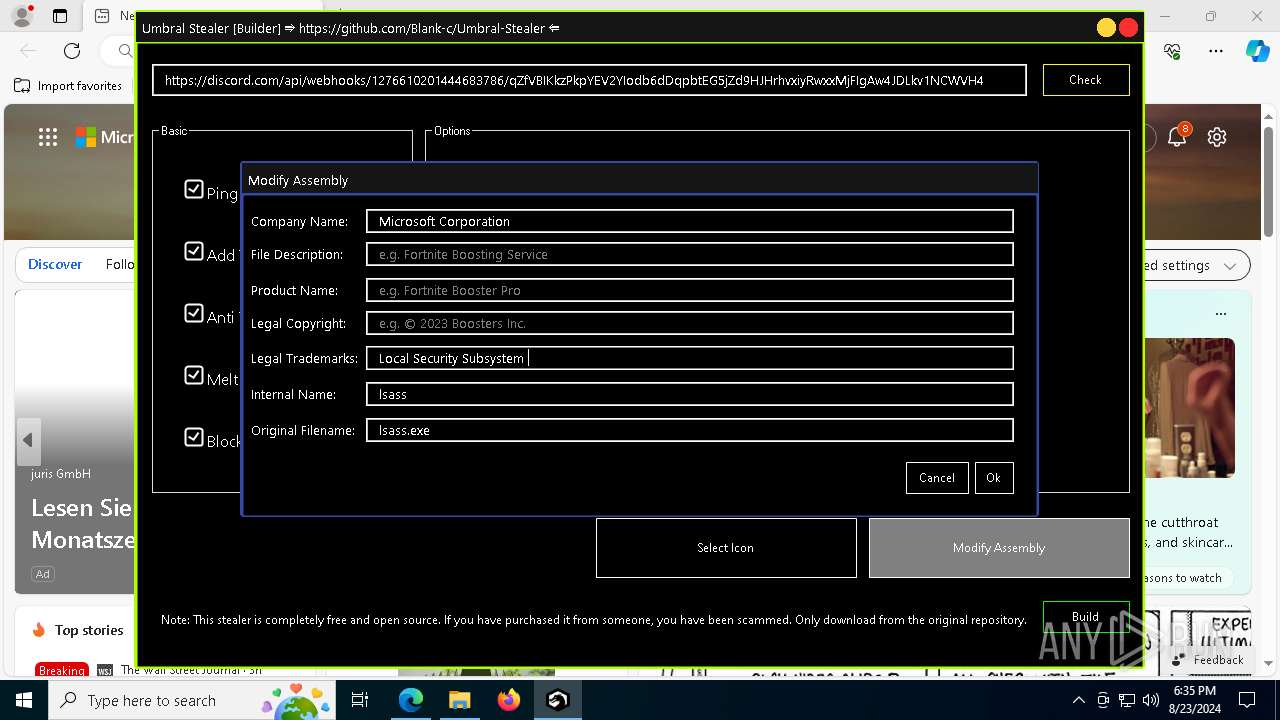The height and width of the screenshot is (720, 1280).
Task: Open the browser profile avatar icon
Action: point(21,16)
